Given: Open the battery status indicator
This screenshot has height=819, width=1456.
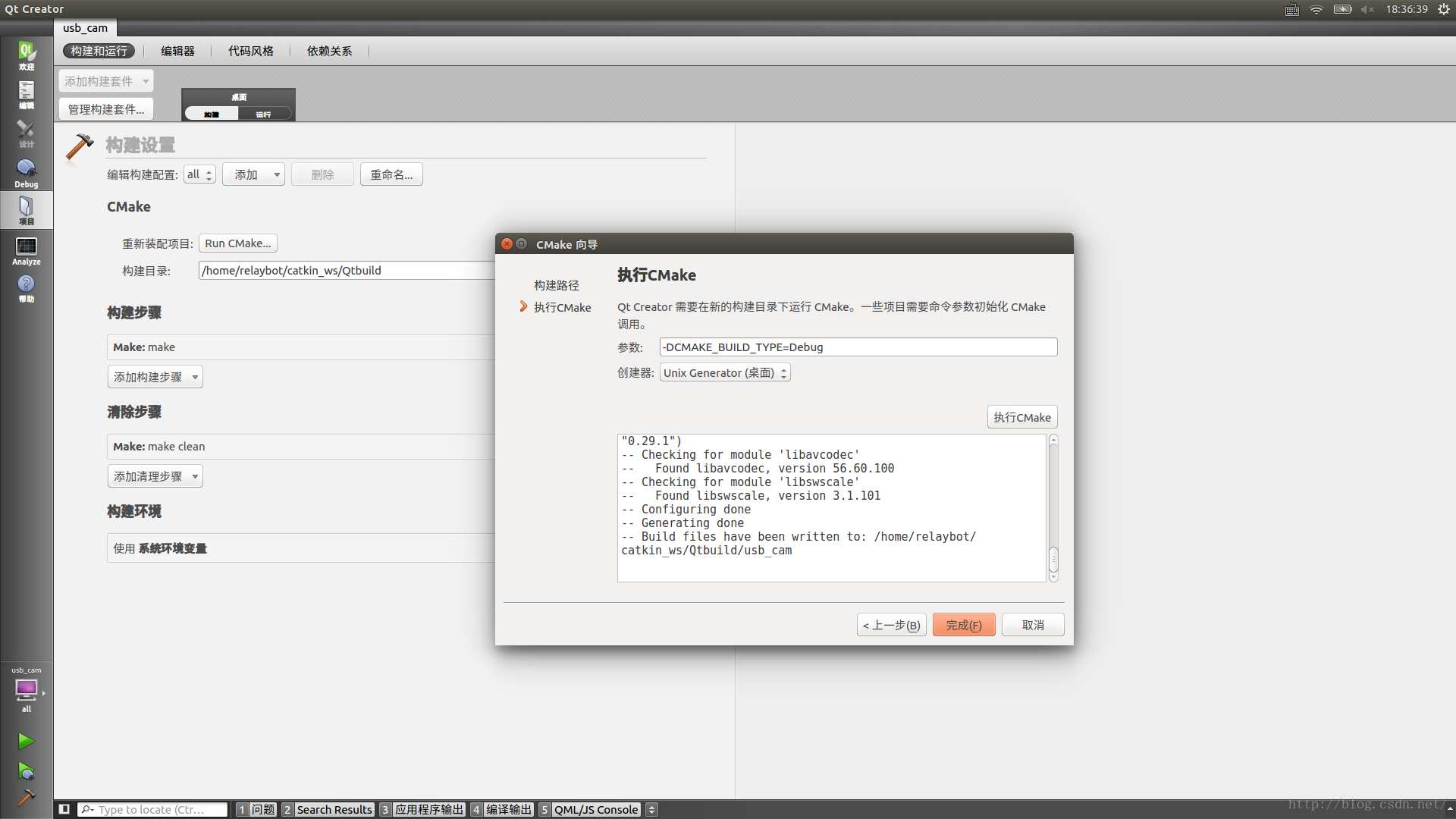Looking at the screenshot, I should click(x=1343, y=9).
